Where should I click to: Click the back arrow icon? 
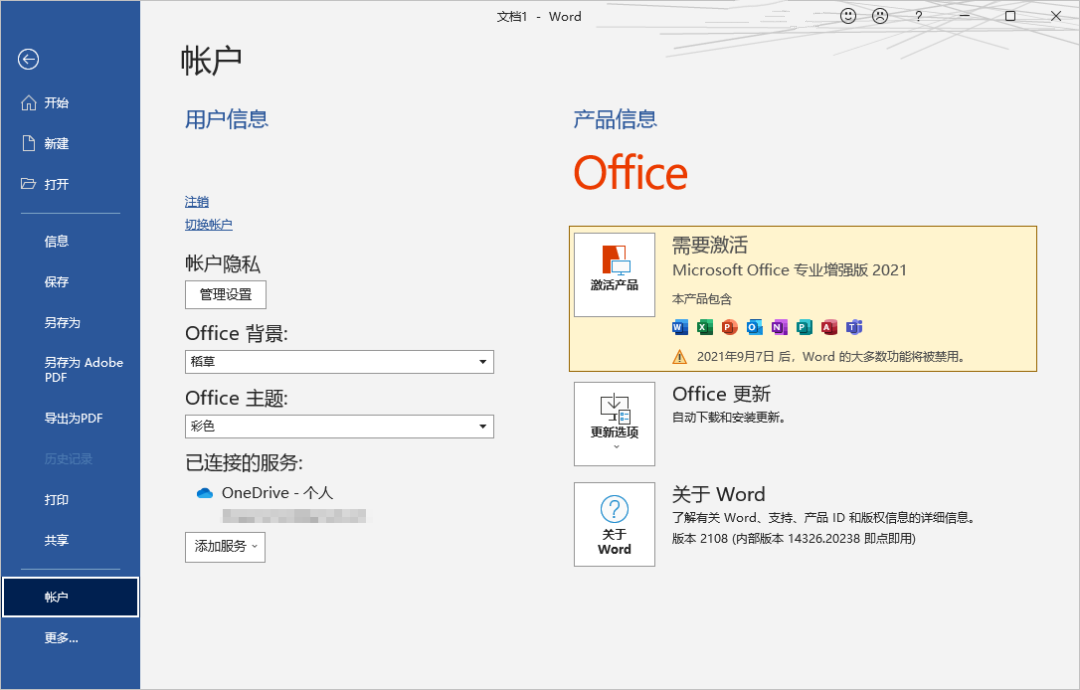click(28, 59)
